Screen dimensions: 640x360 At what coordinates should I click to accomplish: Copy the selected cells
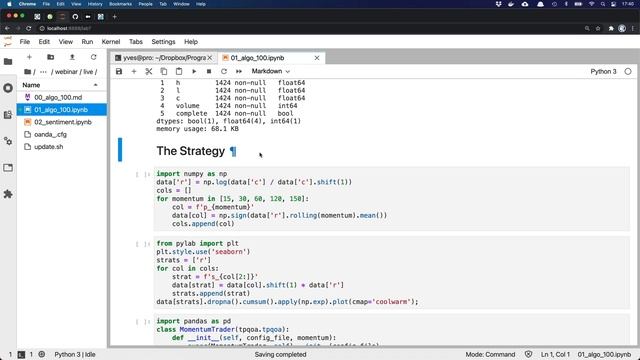point(164,71)
